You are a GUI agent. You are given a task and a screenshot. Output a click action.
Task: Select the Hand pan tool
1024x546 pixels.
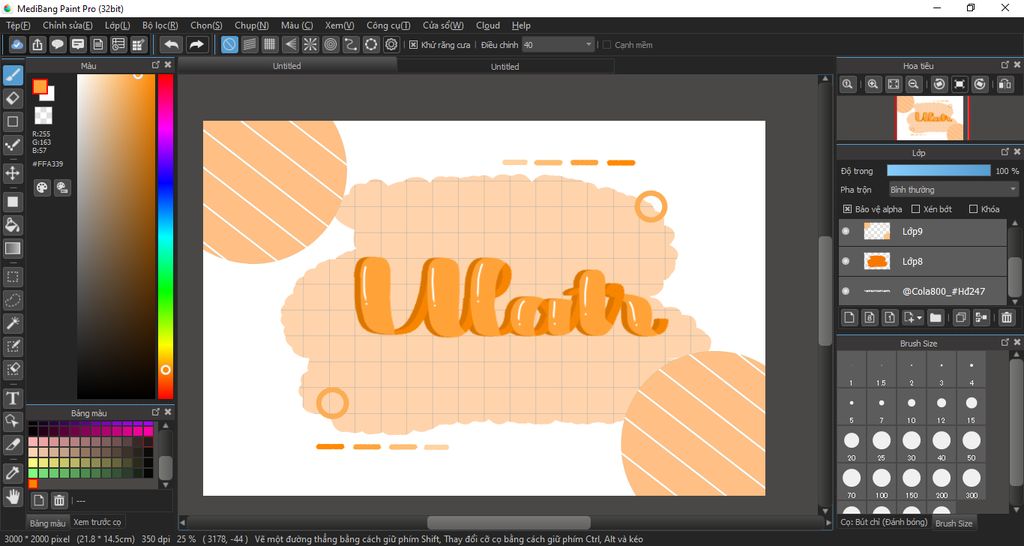(12, 498)
